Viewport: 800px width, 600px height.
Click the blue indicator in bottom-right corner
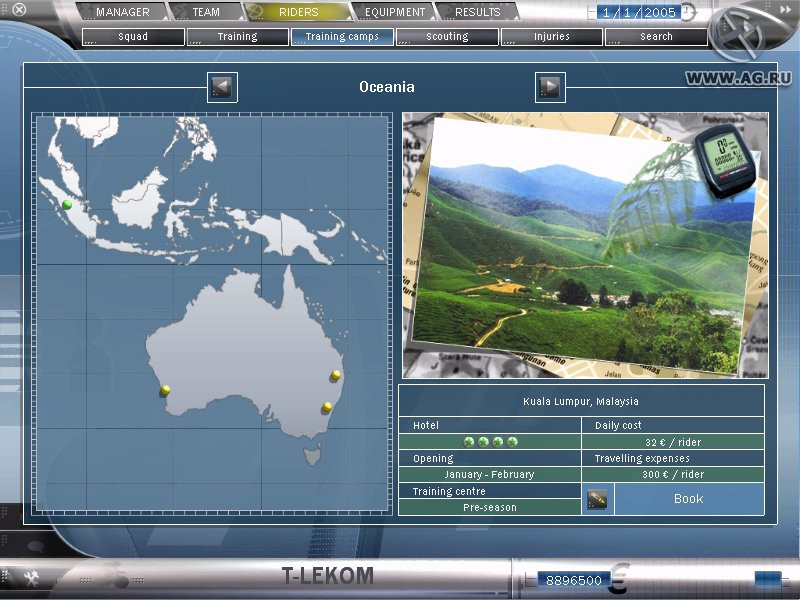coord(768,579)
